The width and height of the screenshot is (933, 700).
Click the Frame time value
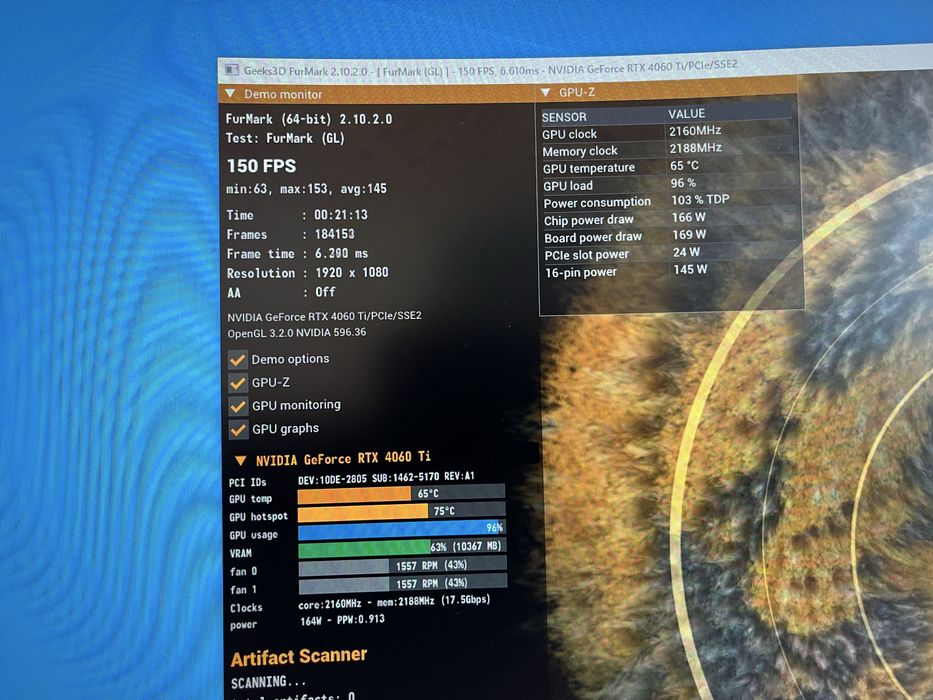coord(342,254)
